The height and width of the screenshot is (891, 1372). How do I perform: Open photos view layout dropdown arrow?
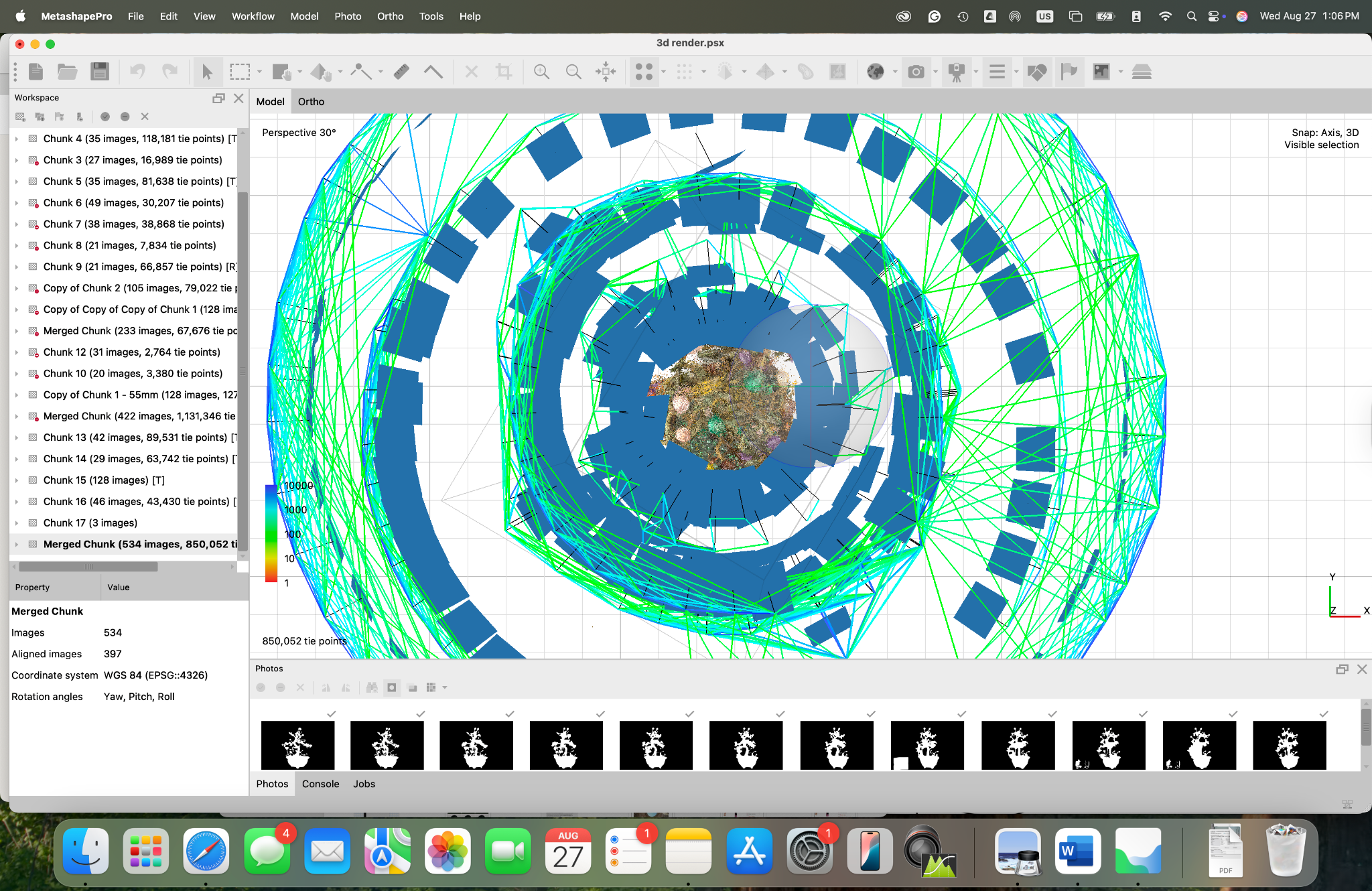pos(445,687)
